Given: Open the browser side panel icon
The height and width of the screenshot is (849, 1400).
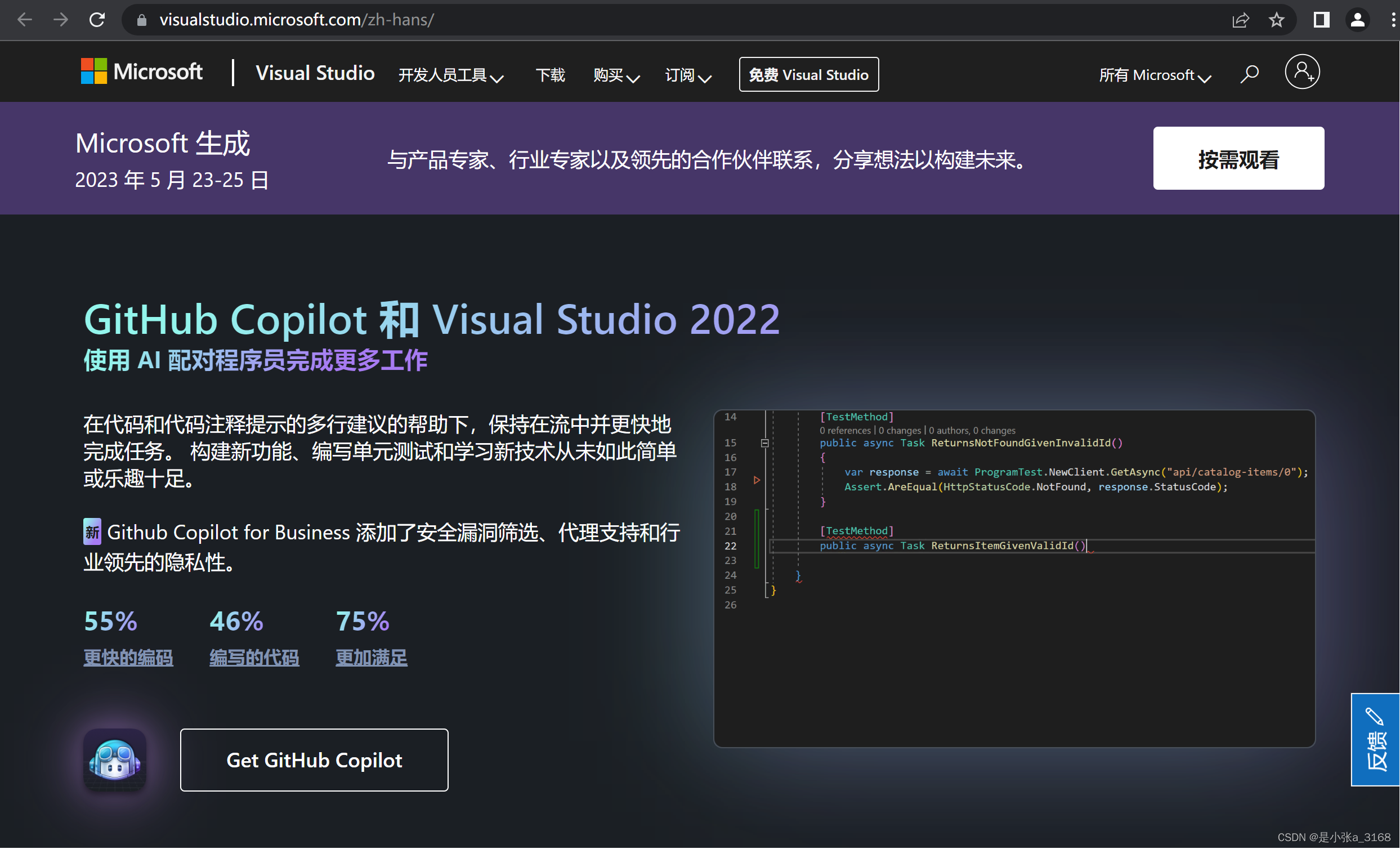Looking at the screenshot, I should (x=1321, y=20).
